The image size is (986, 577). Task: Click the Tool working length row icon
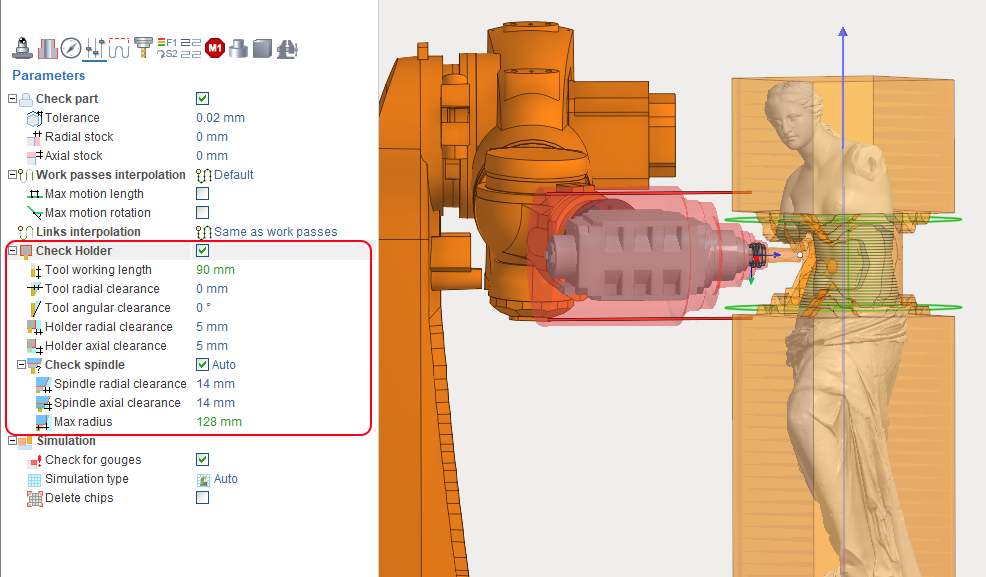[36, 270]
